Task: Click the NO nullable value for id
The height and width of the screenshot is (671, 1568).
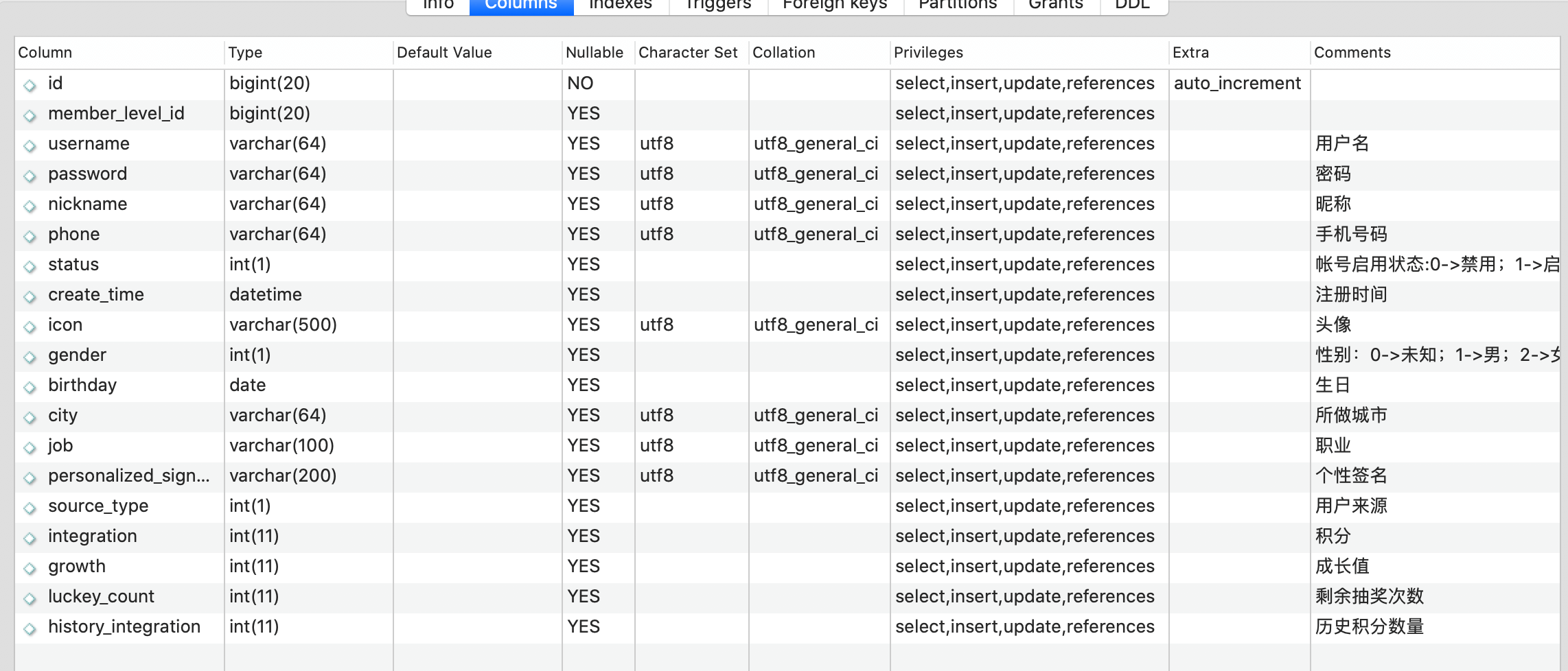Action: 580,84
